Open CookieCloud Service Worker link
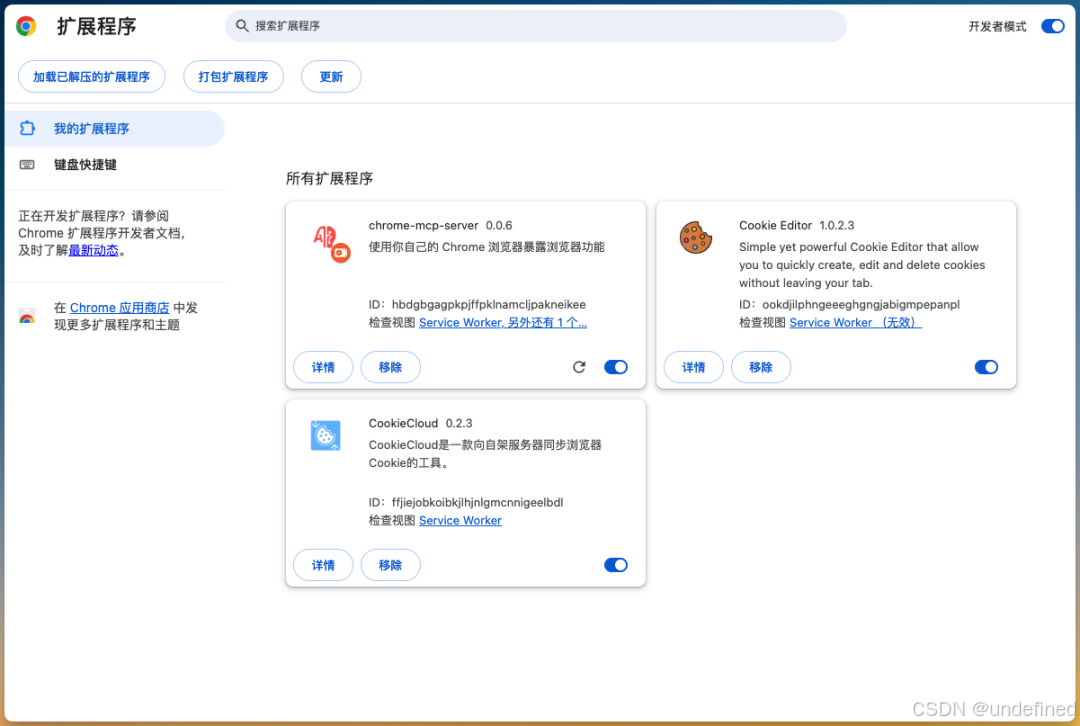Image resolution: width=1080 pixels, height=726 pixels. (460, 521)
